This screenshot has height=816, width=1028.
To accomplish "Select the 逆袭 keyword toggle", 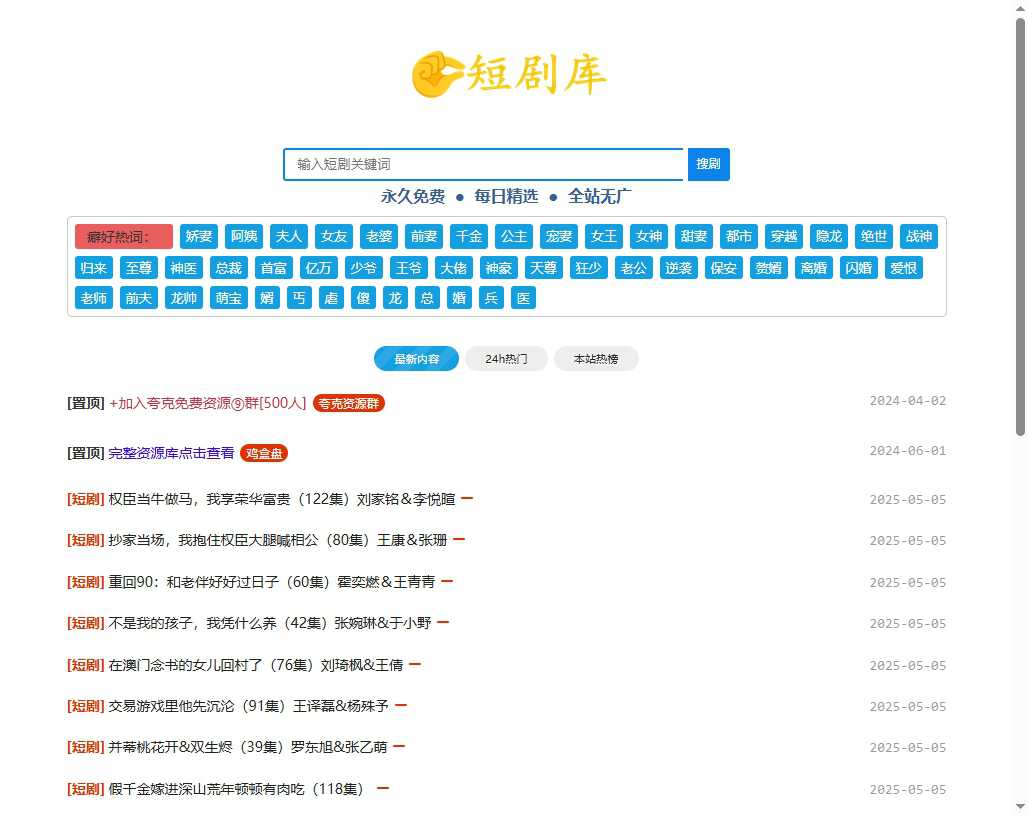I will tap(678, 267).
